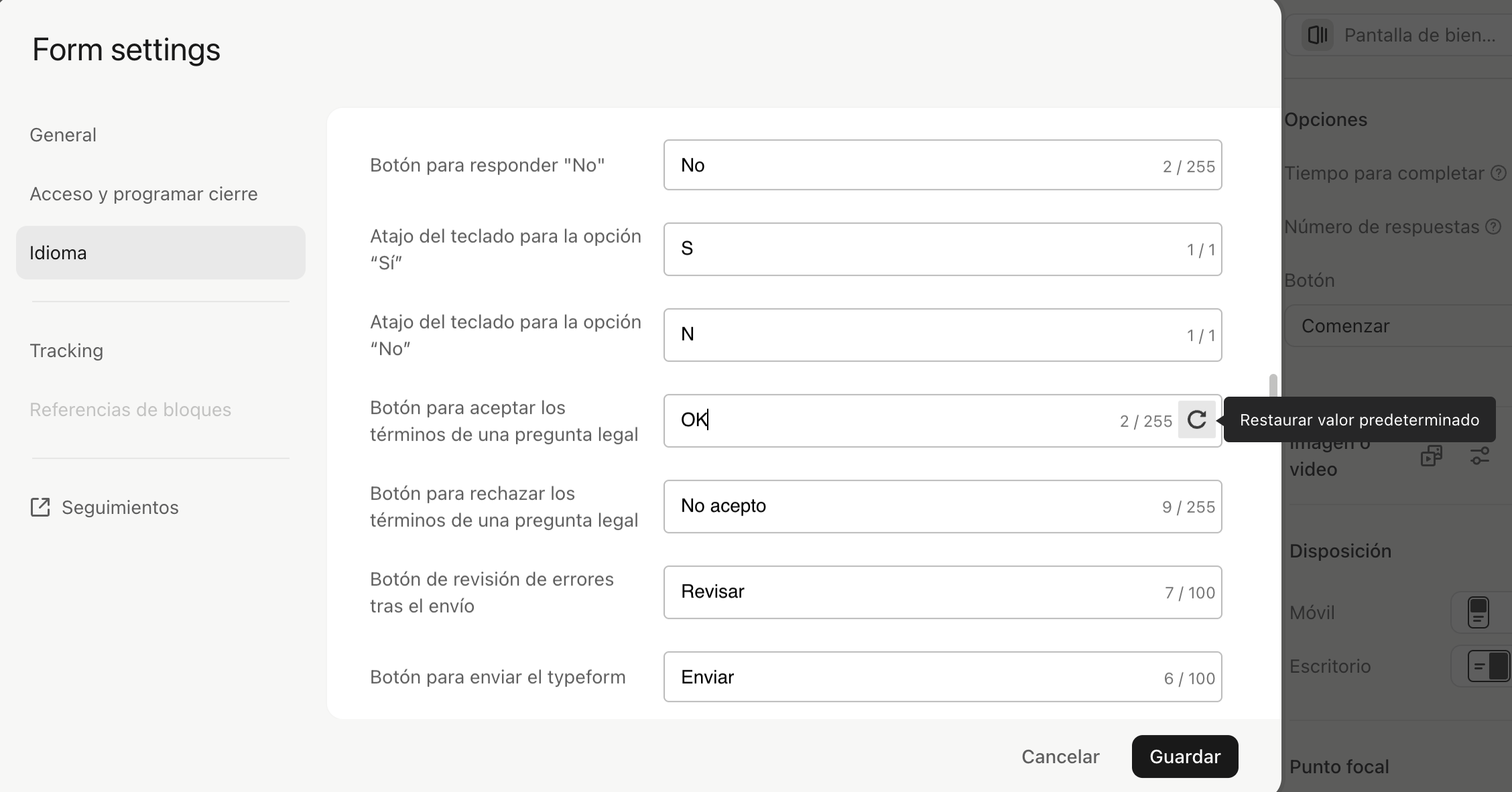Click the shortcut field containing S

click(x=943, y=249)
